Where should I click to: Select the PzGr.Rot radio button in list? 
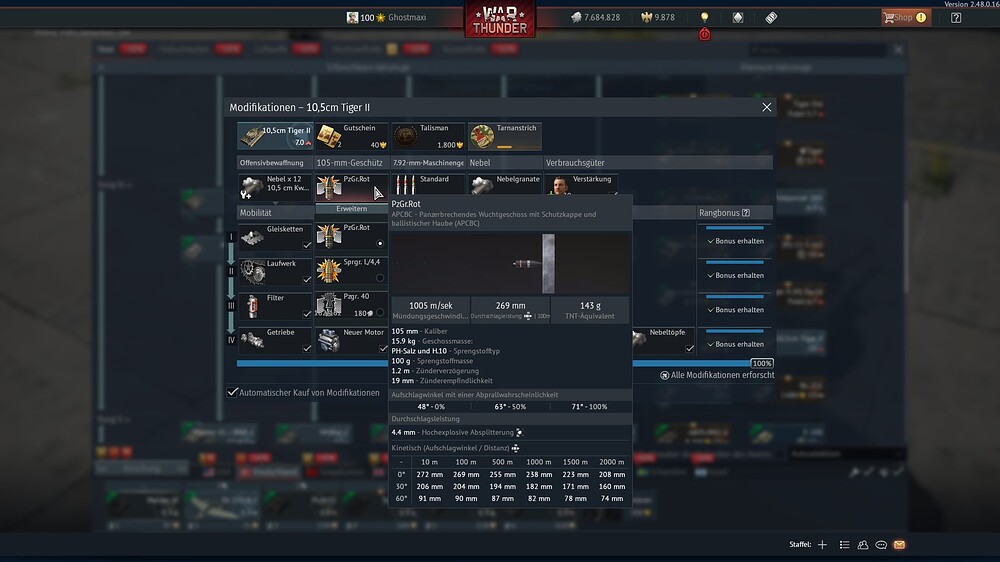click(x=380, y=243)
